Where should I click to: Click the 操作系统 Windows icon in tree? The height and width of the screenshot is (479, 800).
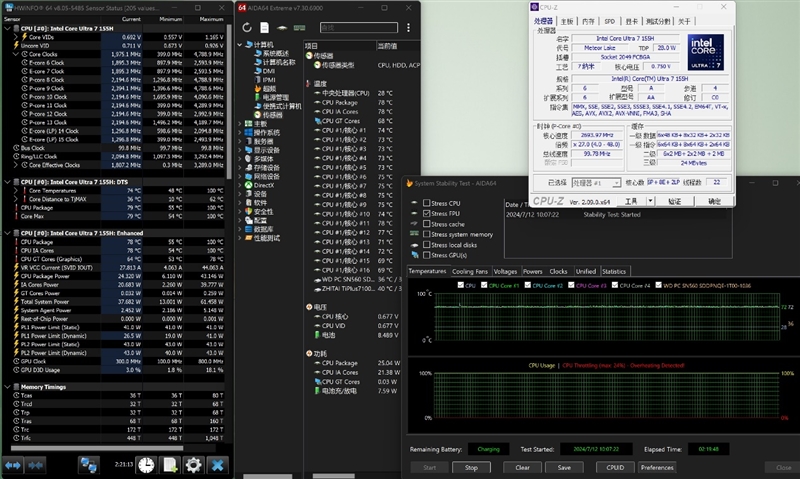(x=248, y=133)
